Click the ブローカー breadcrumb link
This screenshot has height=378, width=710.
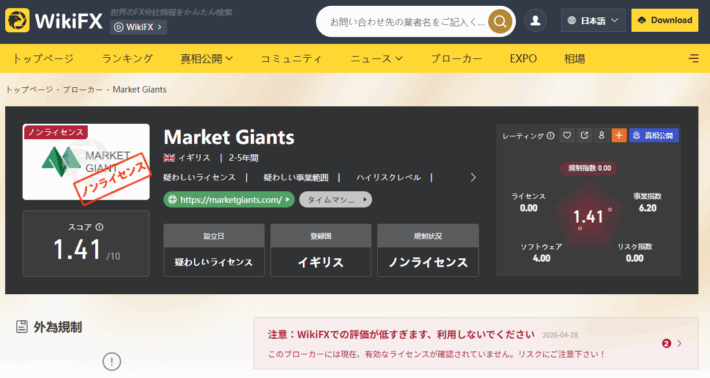[x=83, y=90]
